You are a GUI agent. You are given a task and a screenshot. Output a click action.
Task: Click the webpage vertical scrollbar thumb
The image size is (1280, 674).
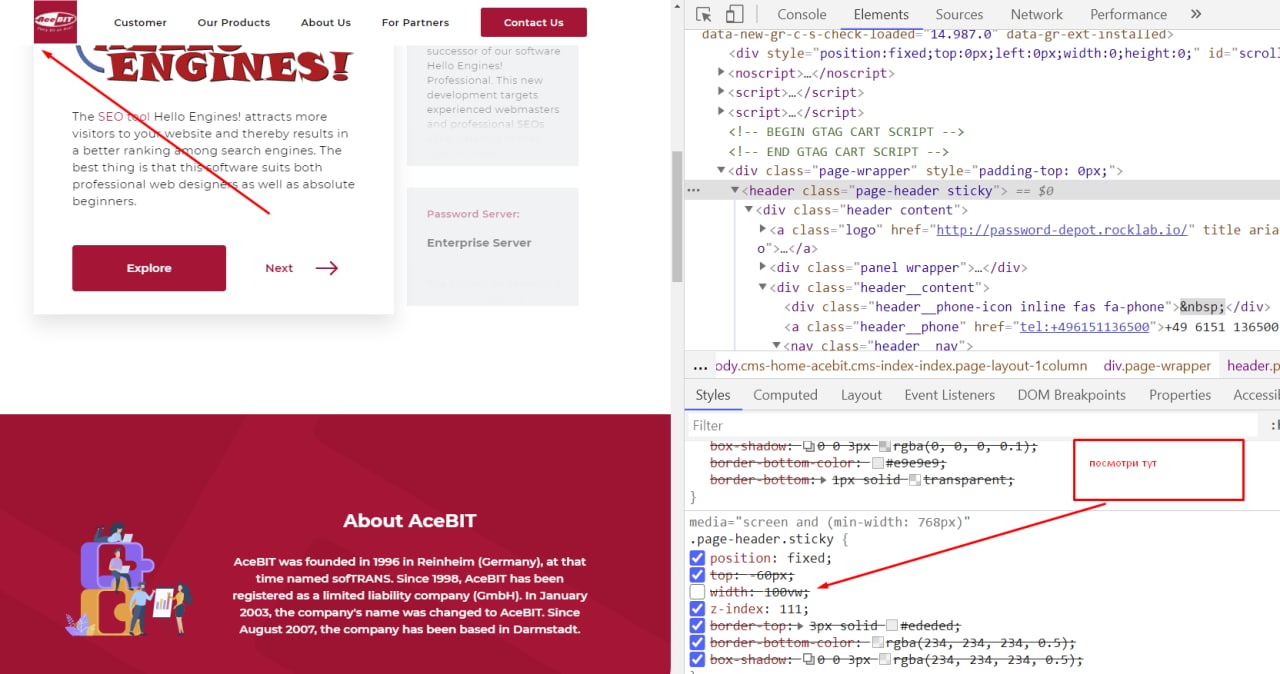pyautogui.click(x=677, y=217)
